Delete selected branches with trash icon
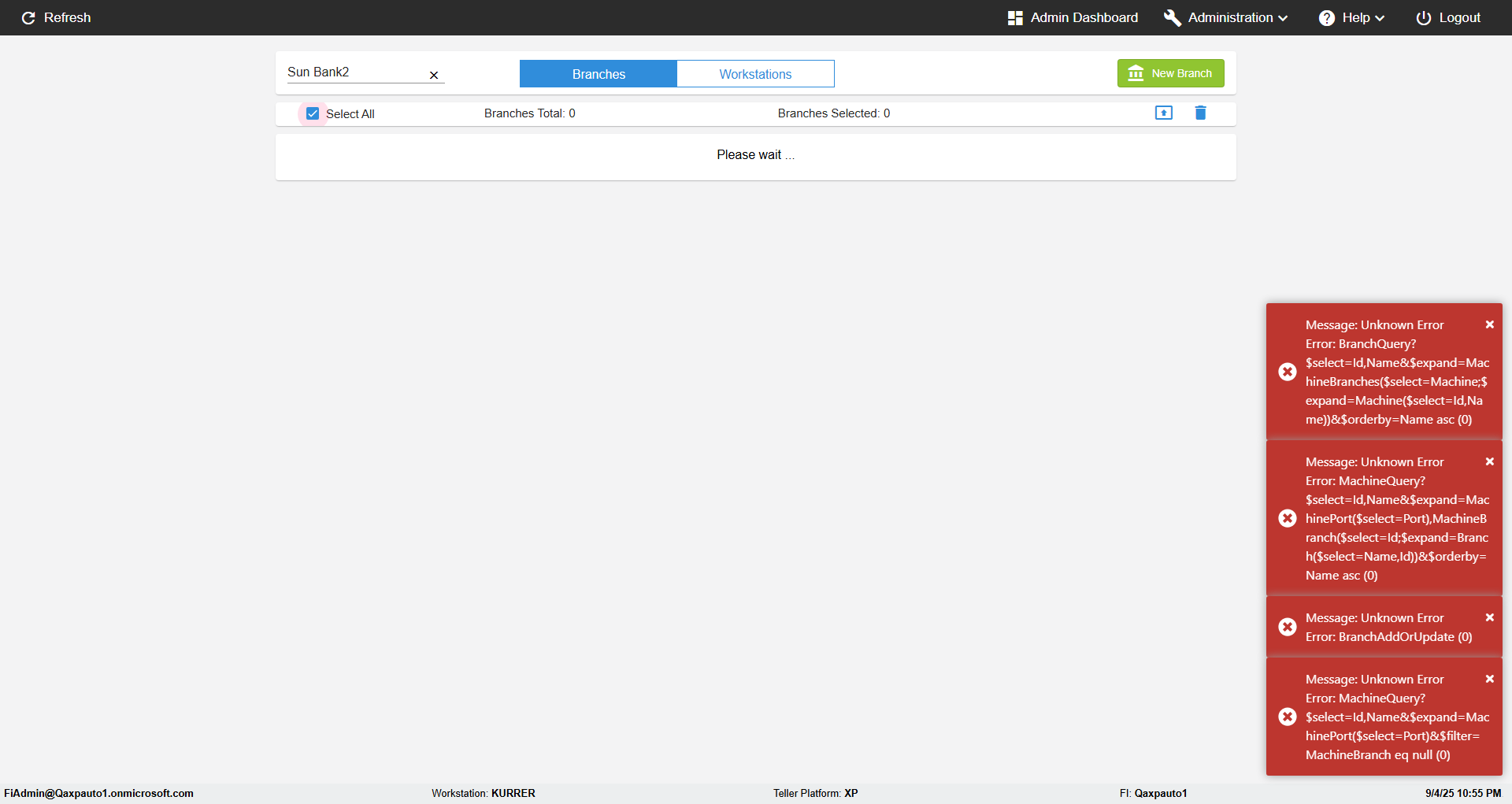This screenshot has width=1512, height=804. coord(1200,113)
